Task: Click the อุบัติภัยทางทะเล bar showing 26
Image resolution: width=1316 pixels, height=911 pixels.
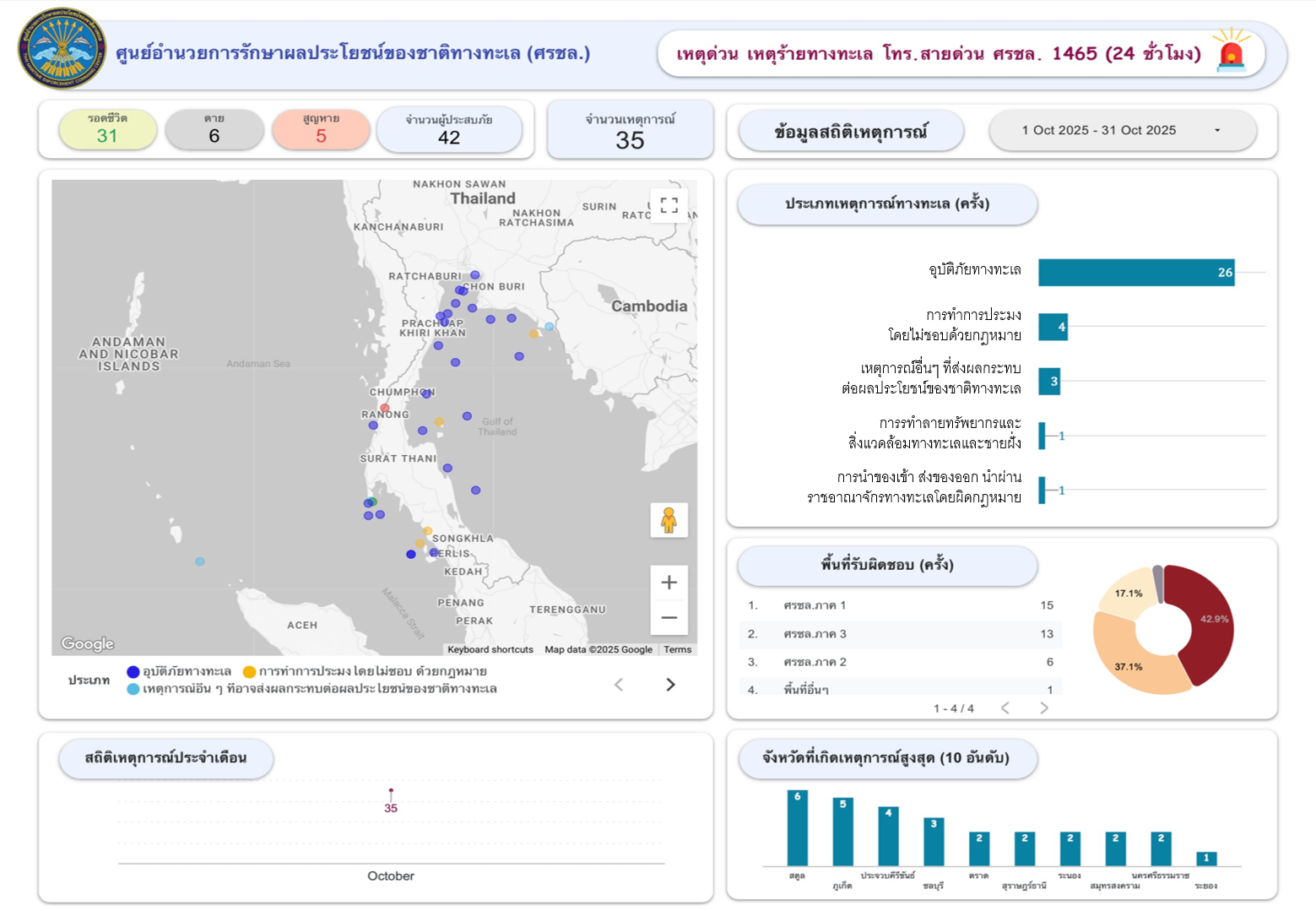Action: [x=1135, y=273]
